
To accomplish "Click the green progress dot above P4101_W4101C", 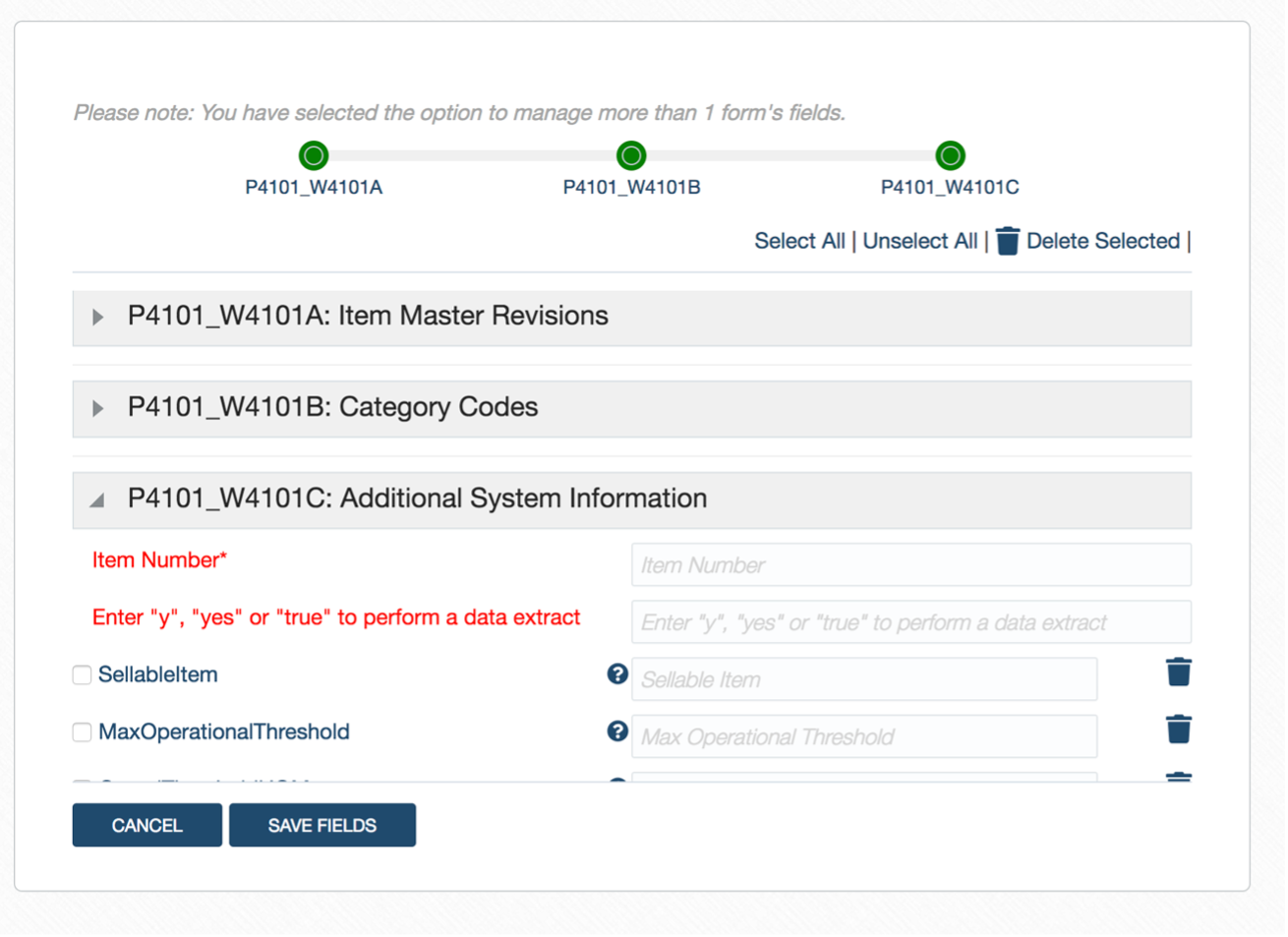I will pyautogui.click(x=950, y=154).
